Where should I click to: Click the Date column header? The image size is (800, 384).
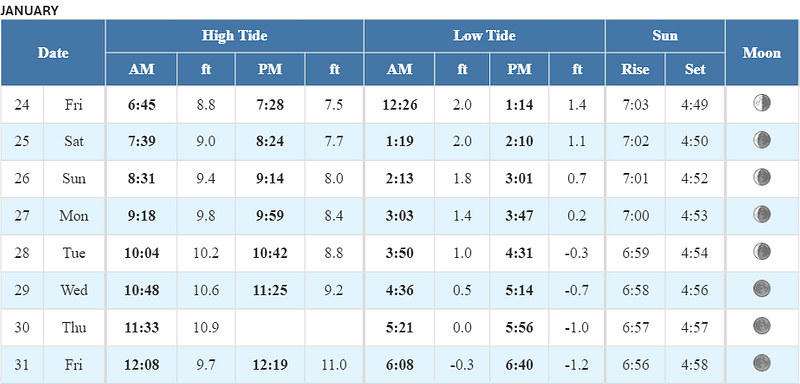point(53,53)
